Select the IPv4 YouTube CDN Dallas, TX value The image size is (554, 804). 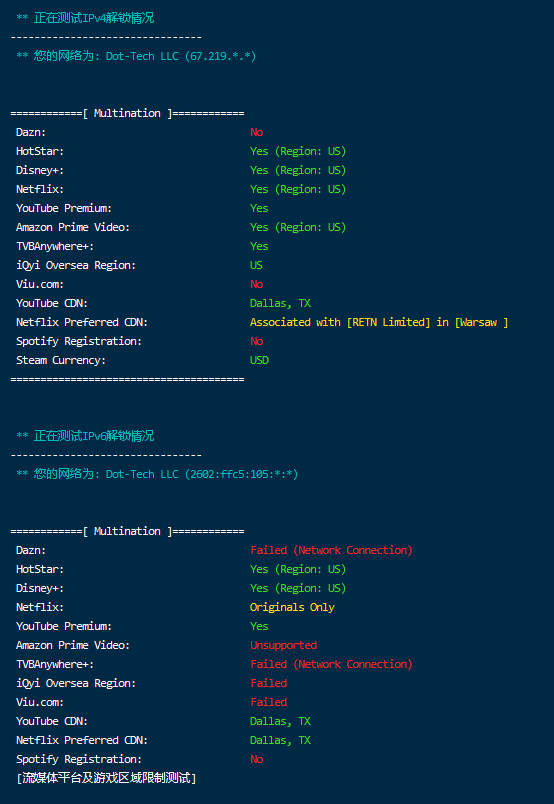[281, 303]
